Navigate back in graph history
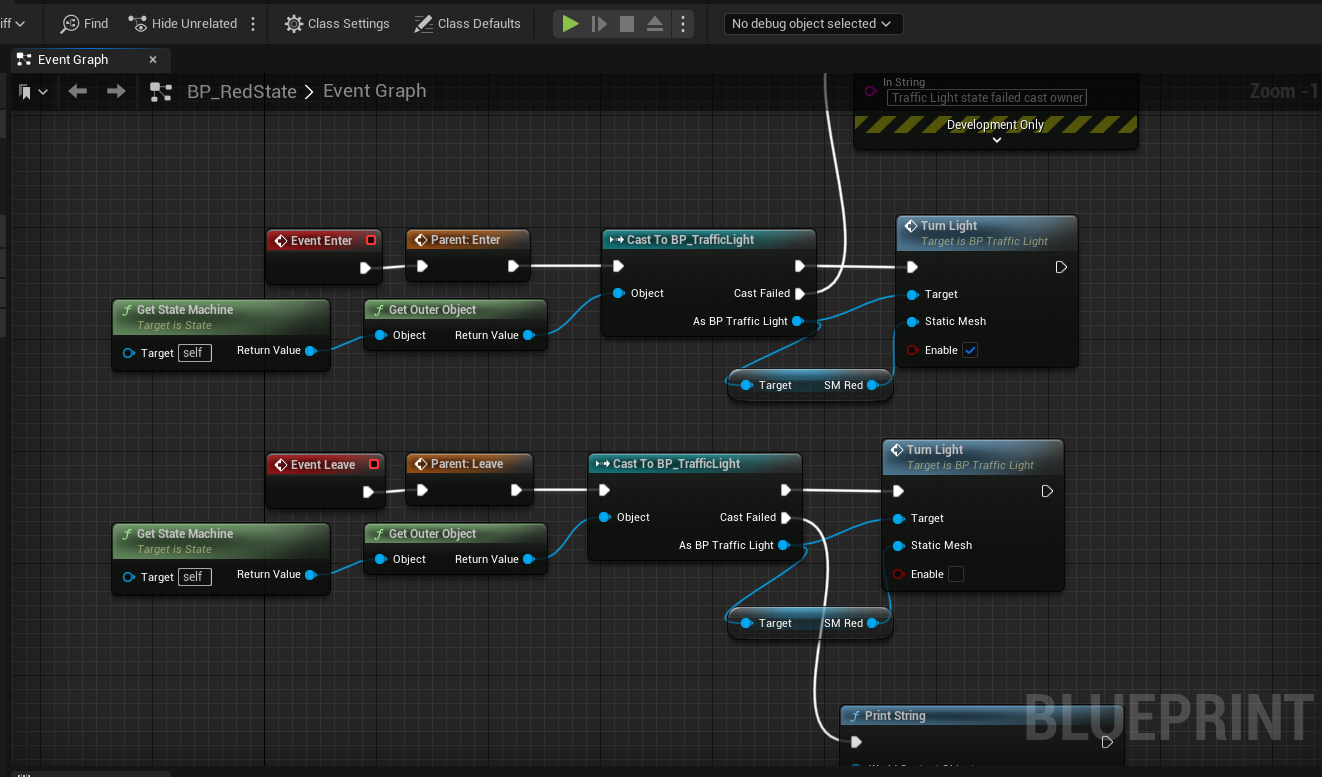The height and width of the screenshot is (777, 1322). coord(77,91)
